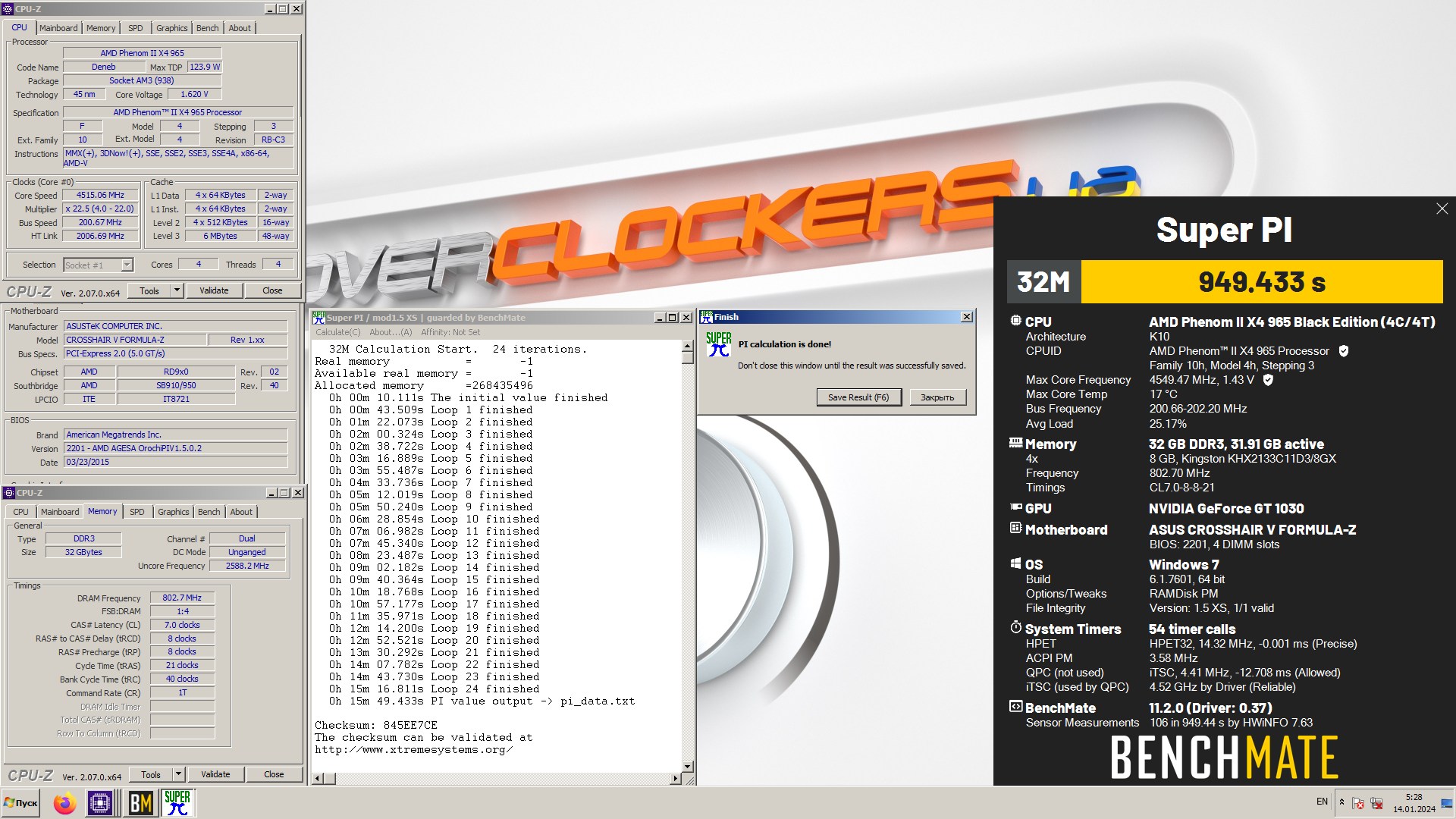
Task: Click Super PI vertical scrollbar up arrow
Action: click(x=687, y=346)
